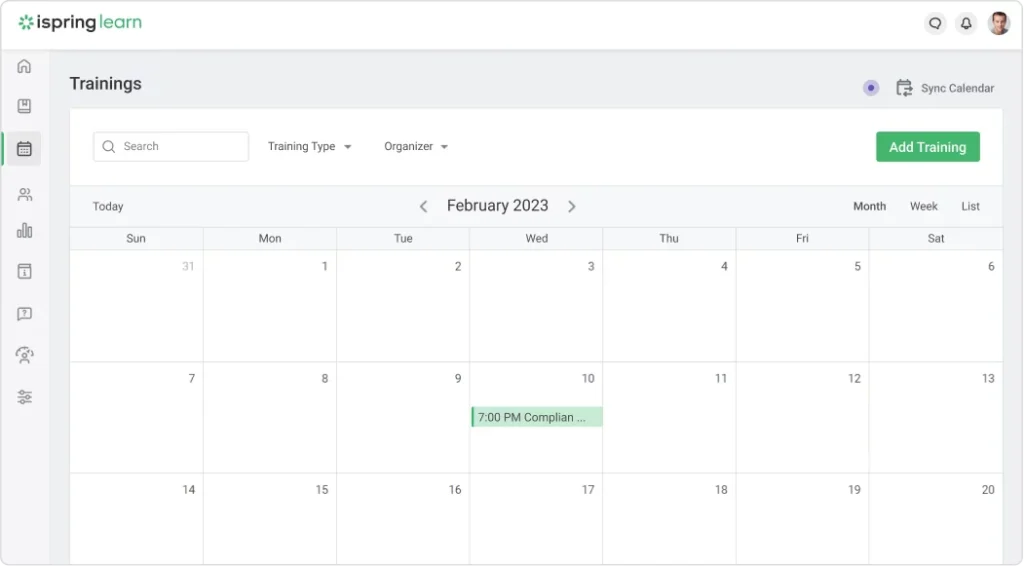1024x566 pixels.
Task: Select the calendar Trainings sidebar icon
Action: pyautogui.click(x=24, y=149)
